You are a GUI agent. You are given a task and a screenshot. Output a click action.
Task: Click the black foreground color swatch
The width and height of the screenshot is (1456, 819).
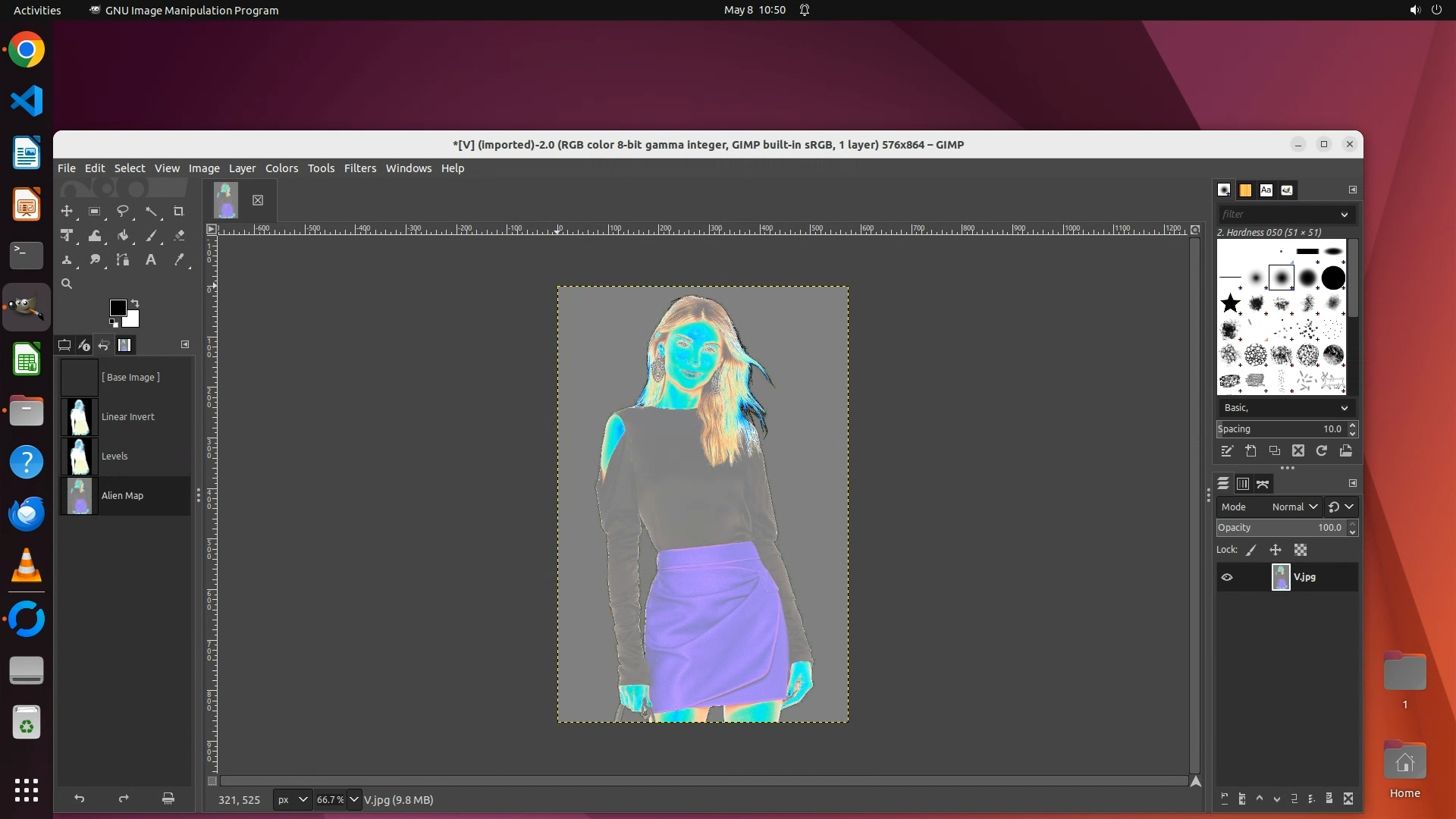pos(118,308)
